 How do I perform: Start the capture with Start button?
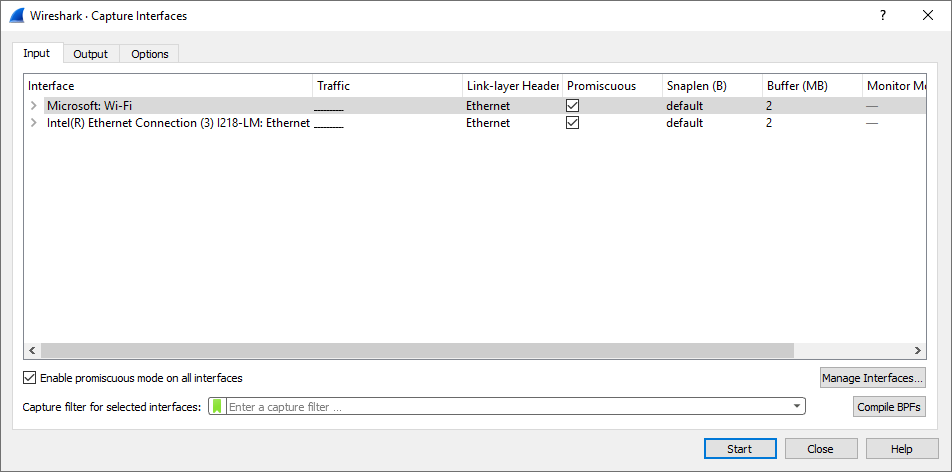[x=740, y=449]
